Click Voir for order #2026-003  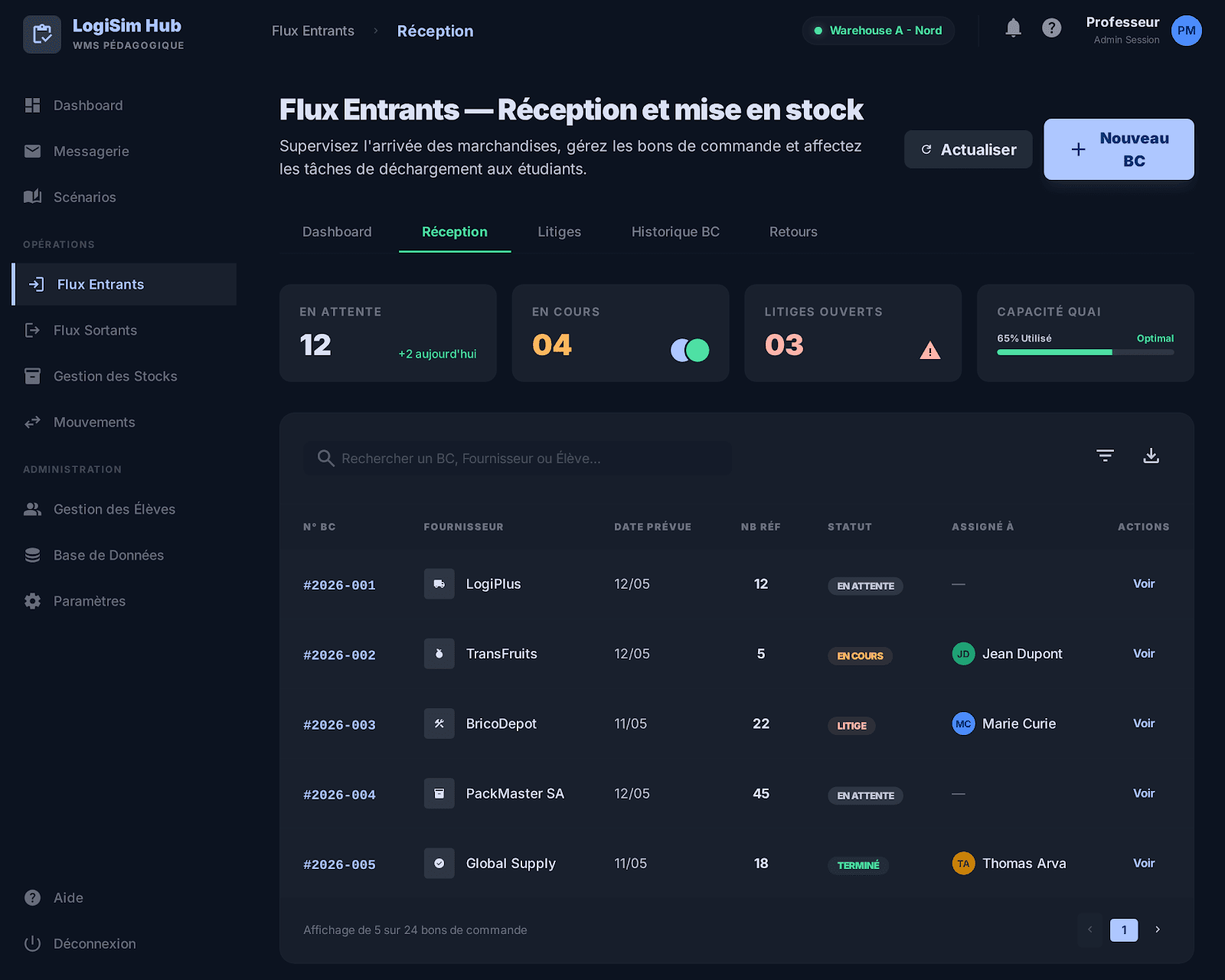pyautogui.click(x=1144, y=724)
